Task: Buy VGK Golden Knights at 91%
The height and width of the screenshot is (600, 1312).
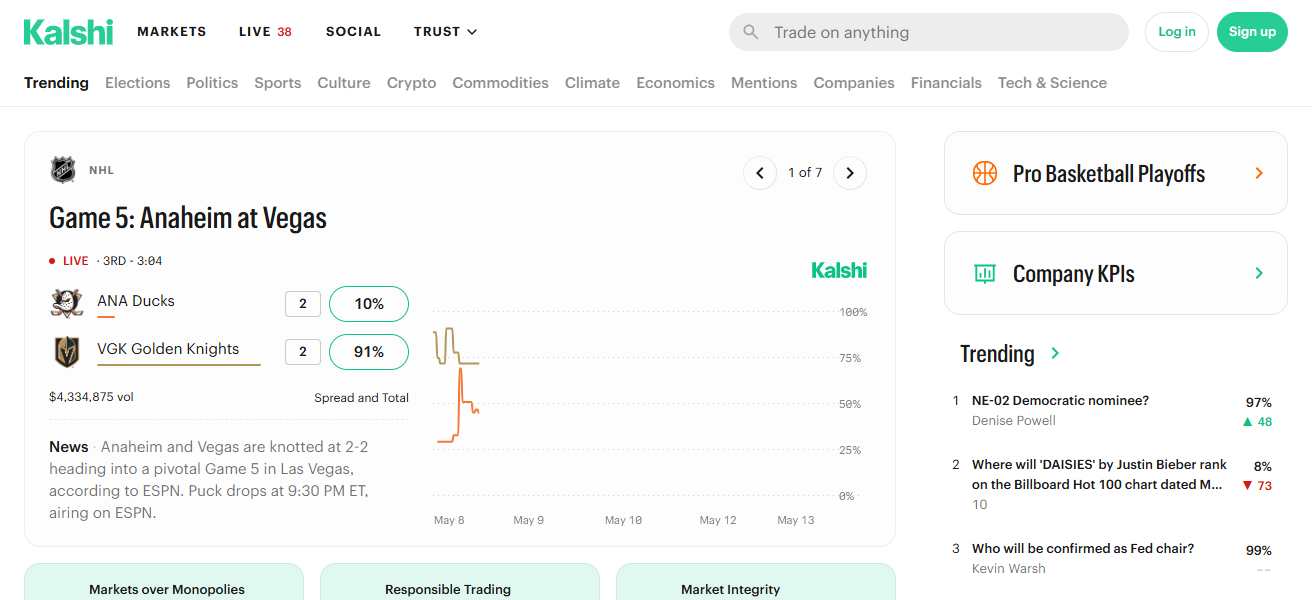Action: tap(369, 352)
